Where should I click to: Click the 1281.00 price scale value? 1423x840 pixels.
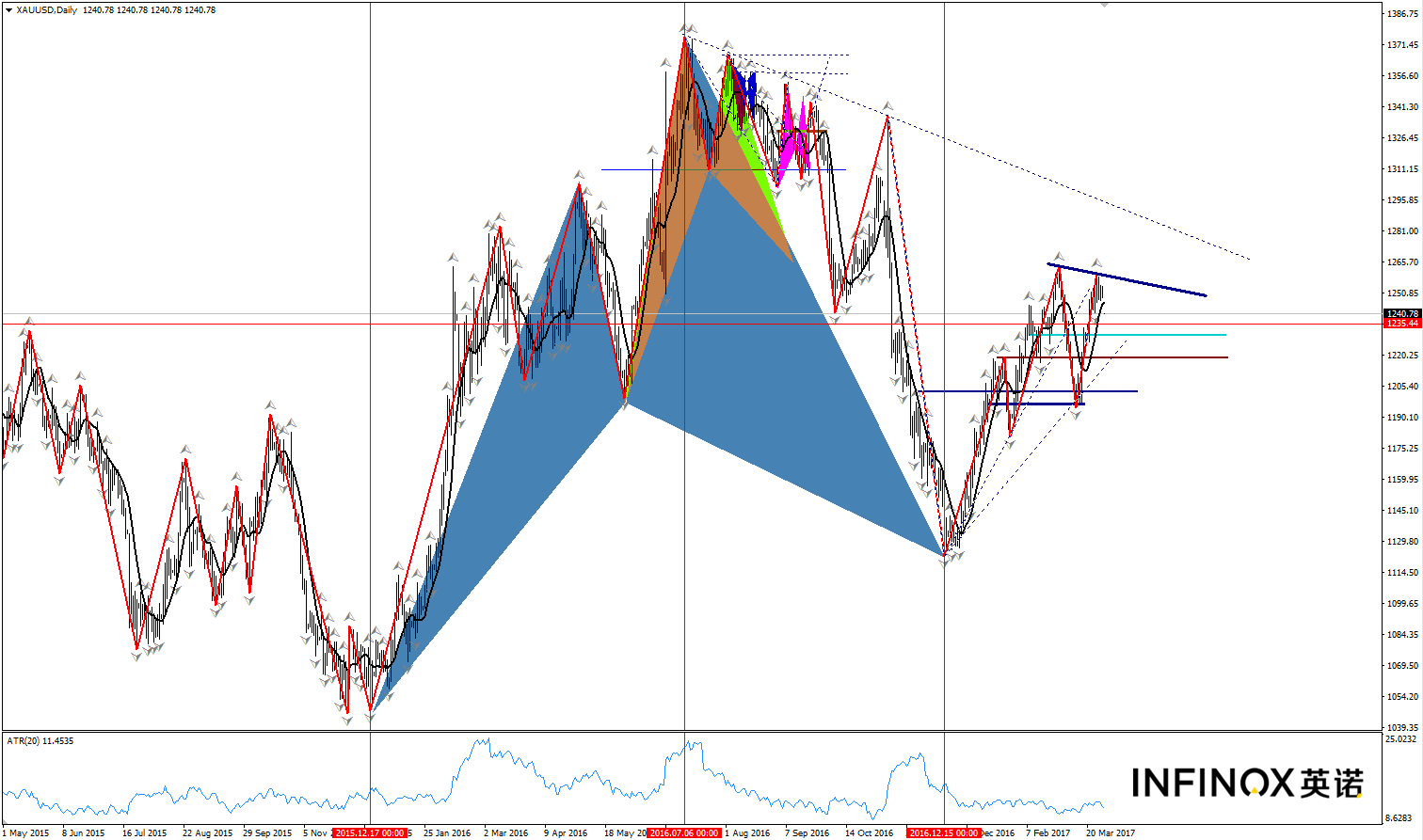1402,231
